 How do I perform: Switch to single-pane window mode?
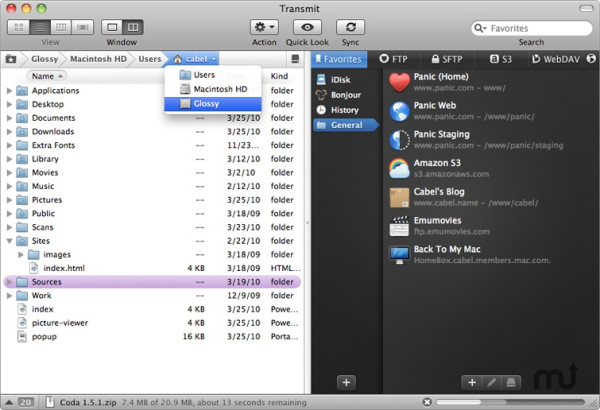pyautogui.click(x=112, y=27)
